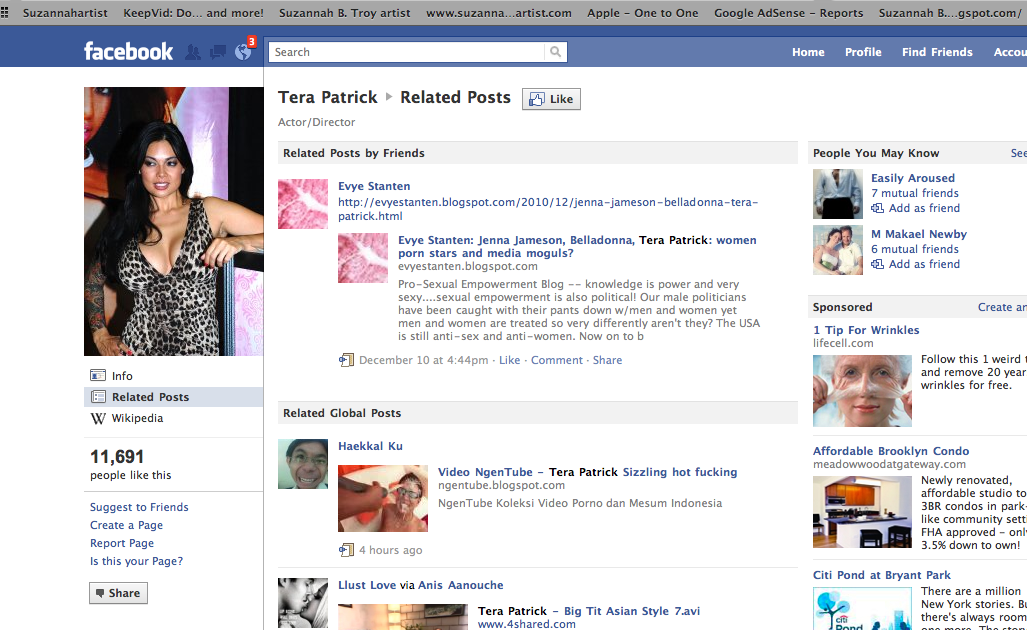Image resolution: width=1027 pixels, height=630 pixels.
Task: Click M Makael Newby profile thumbnail
Action: [x=838, y=250]
